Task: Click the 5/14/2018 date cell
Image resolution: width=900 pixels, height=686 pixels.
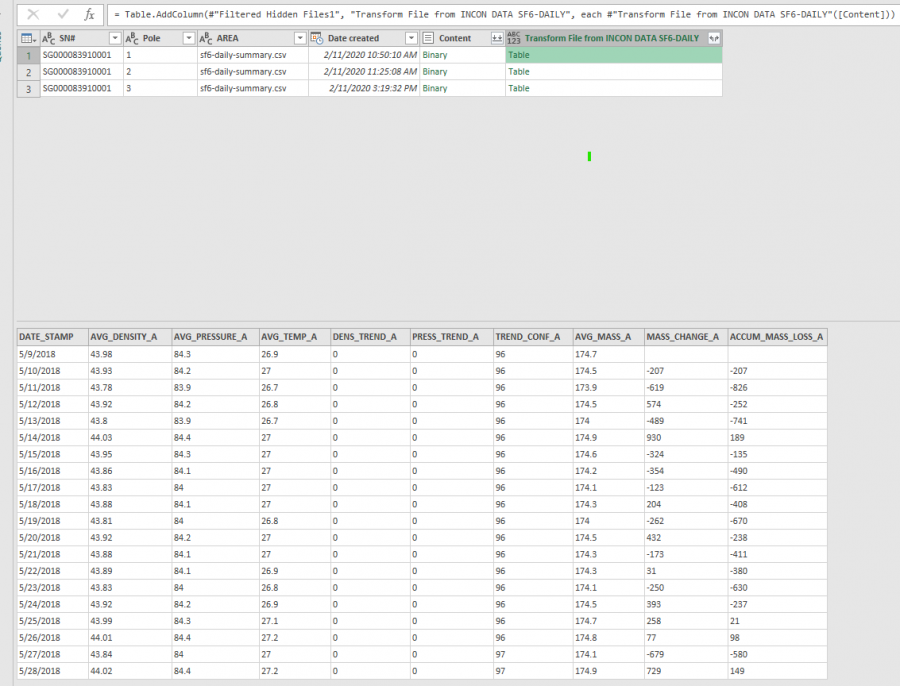Action: (52, 437)
